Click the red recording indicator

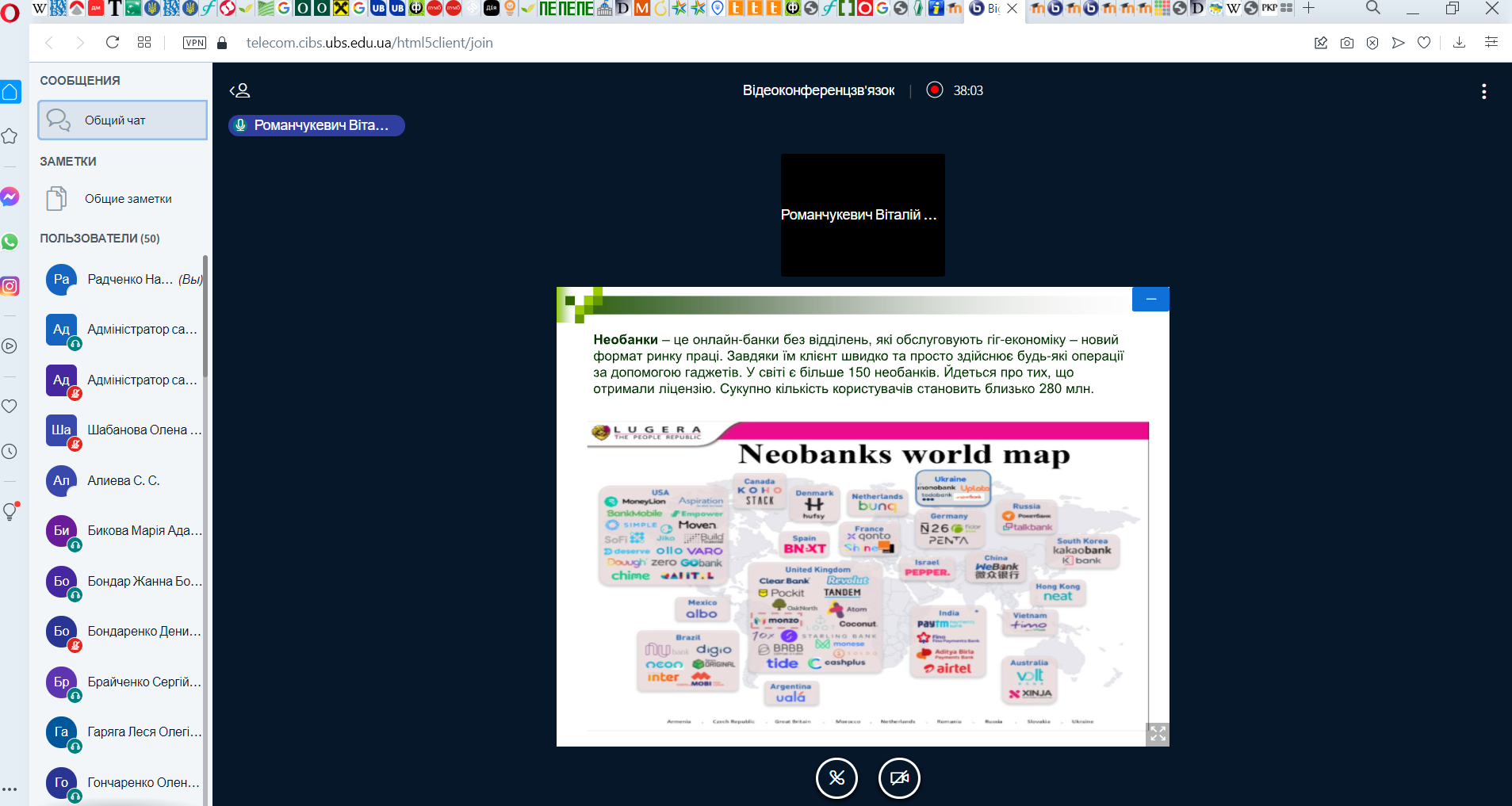click(x=935, y=90)
